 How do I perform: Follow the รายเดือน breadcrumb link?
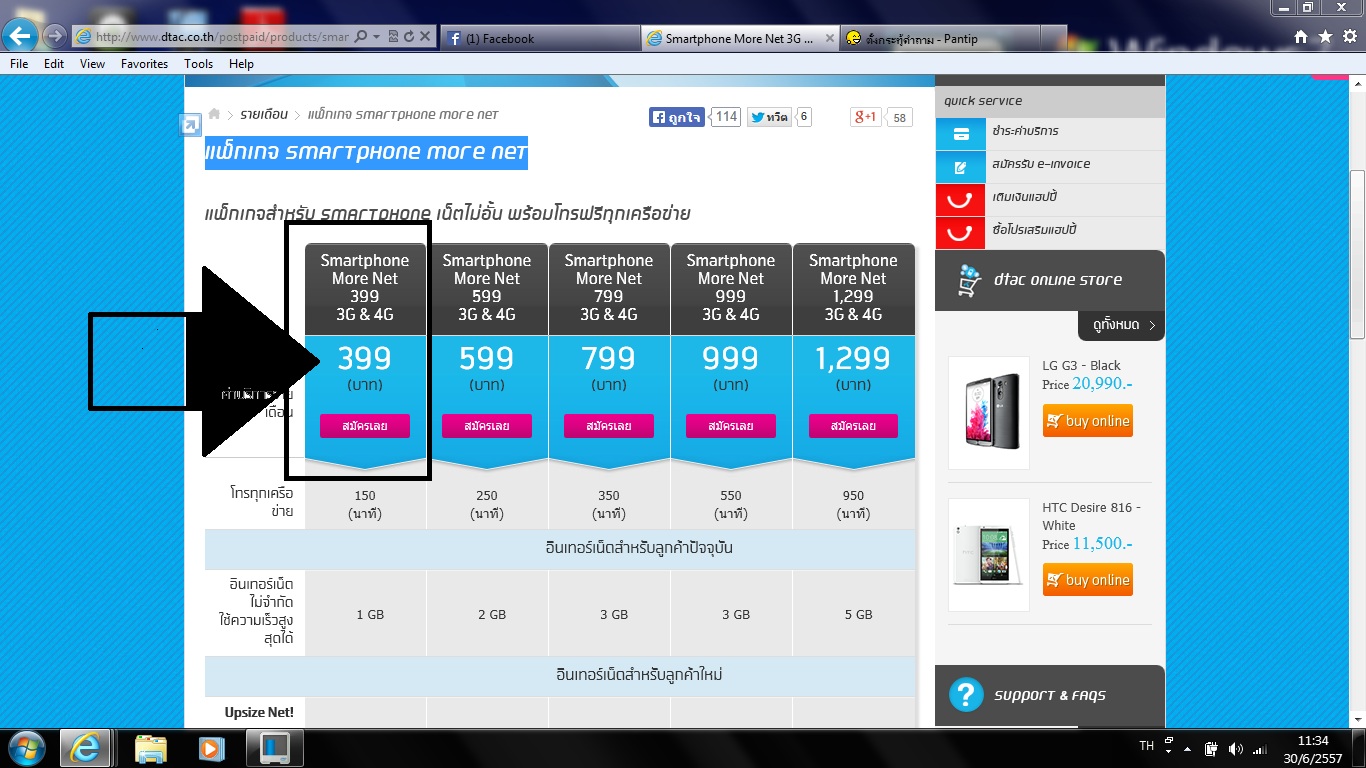tap(264, 115)
